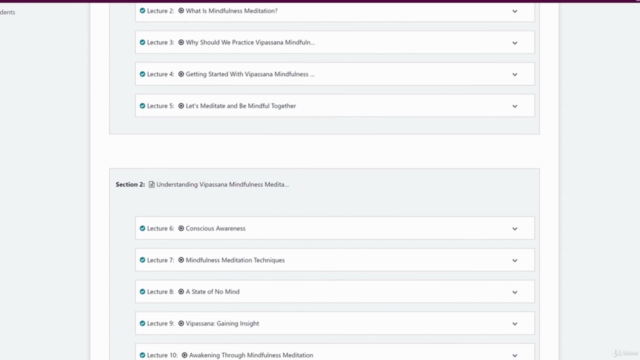Click the Section 2: label
640x360 pixels.
(x=130, y=184)
